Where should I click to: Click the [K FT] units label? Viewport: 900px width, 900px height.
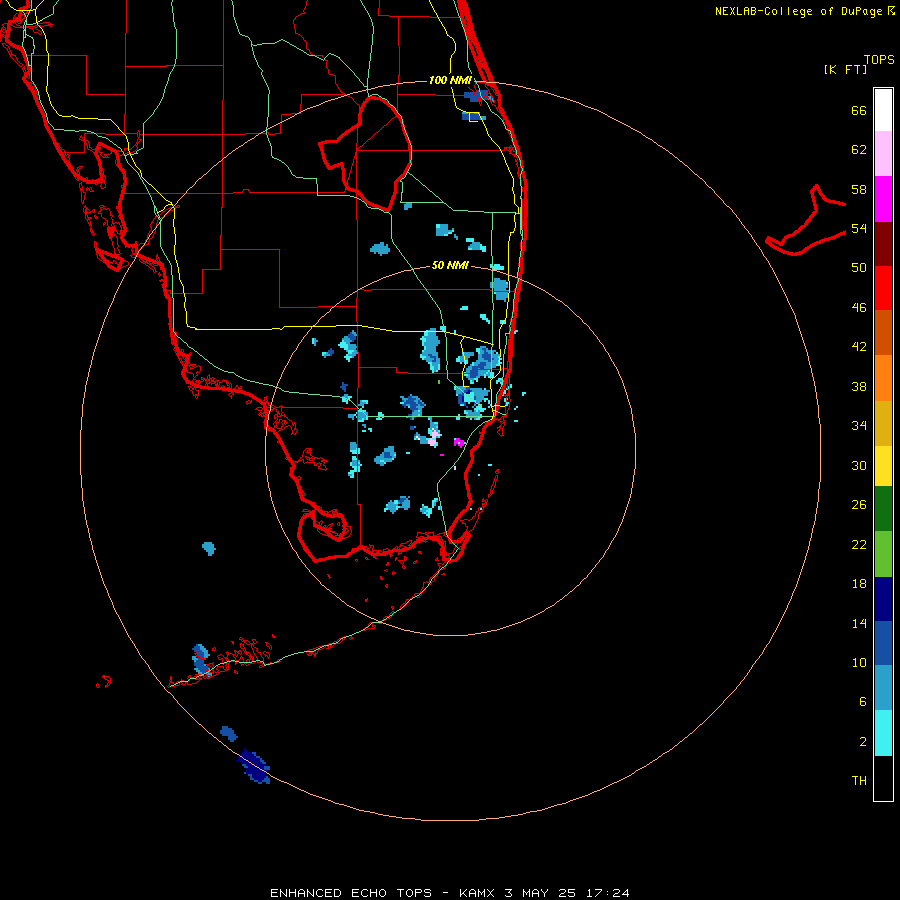coord(845,69)
